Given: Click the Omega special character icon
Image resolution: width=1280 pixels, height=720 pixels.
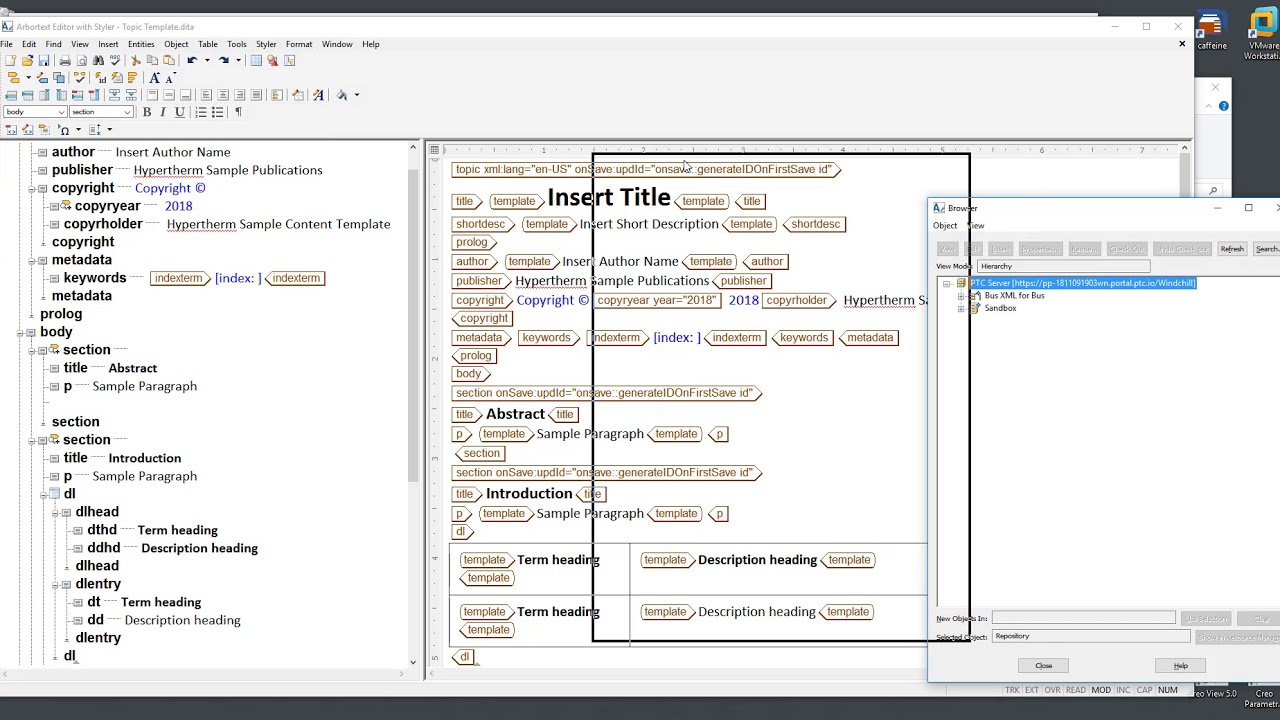Looking at the screenshot, I should pyautogui.click(x=64, y=129).
